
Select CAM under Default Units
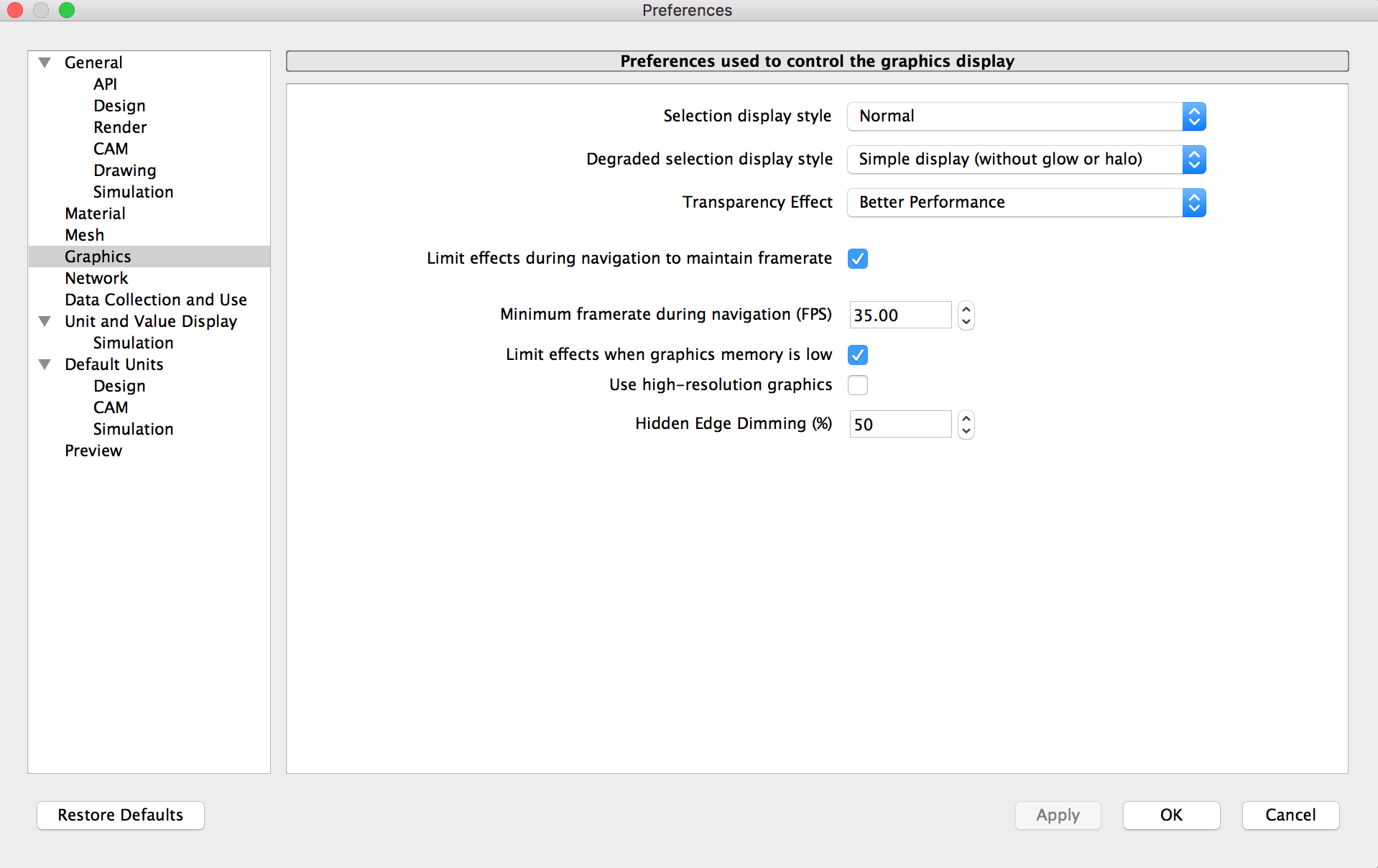coord(111,407)
